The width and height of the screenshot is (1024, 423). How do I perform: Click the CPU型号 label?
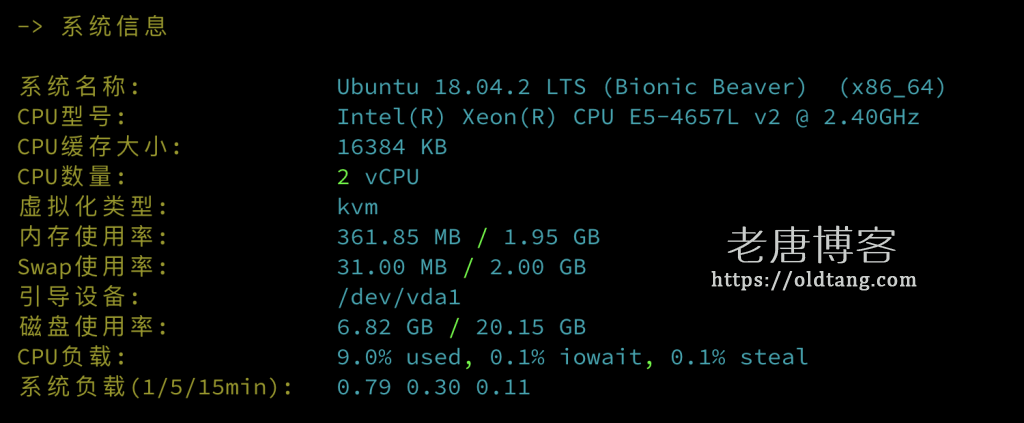click(x=72, y=117)
